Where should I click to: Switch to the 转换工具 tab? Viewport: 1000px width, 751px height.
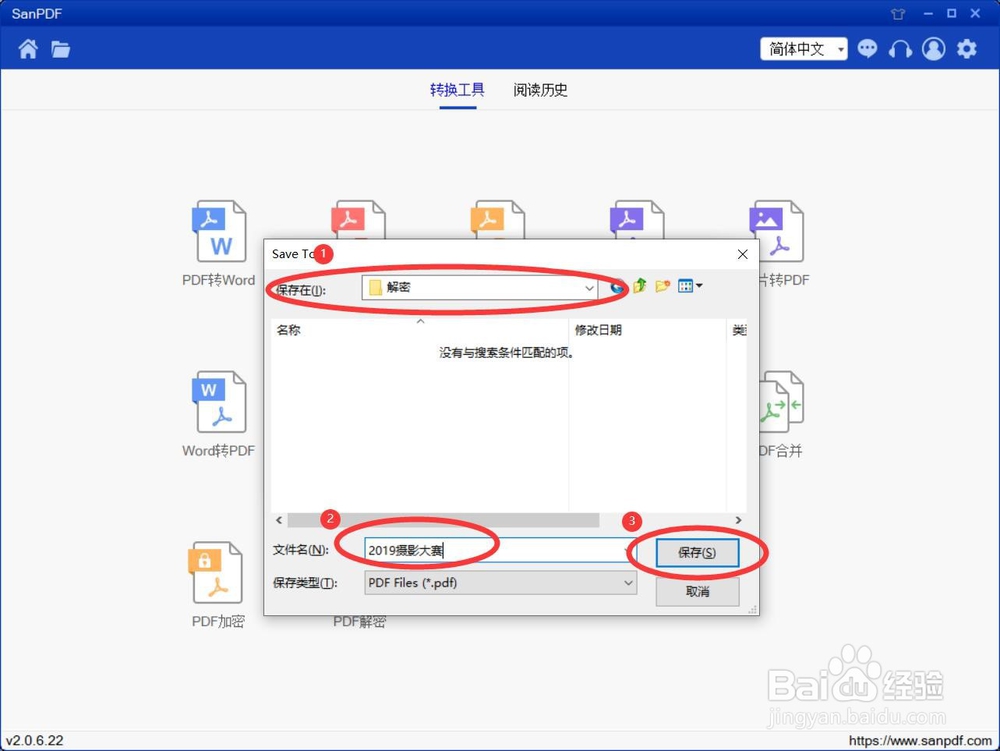coord(457,90)
